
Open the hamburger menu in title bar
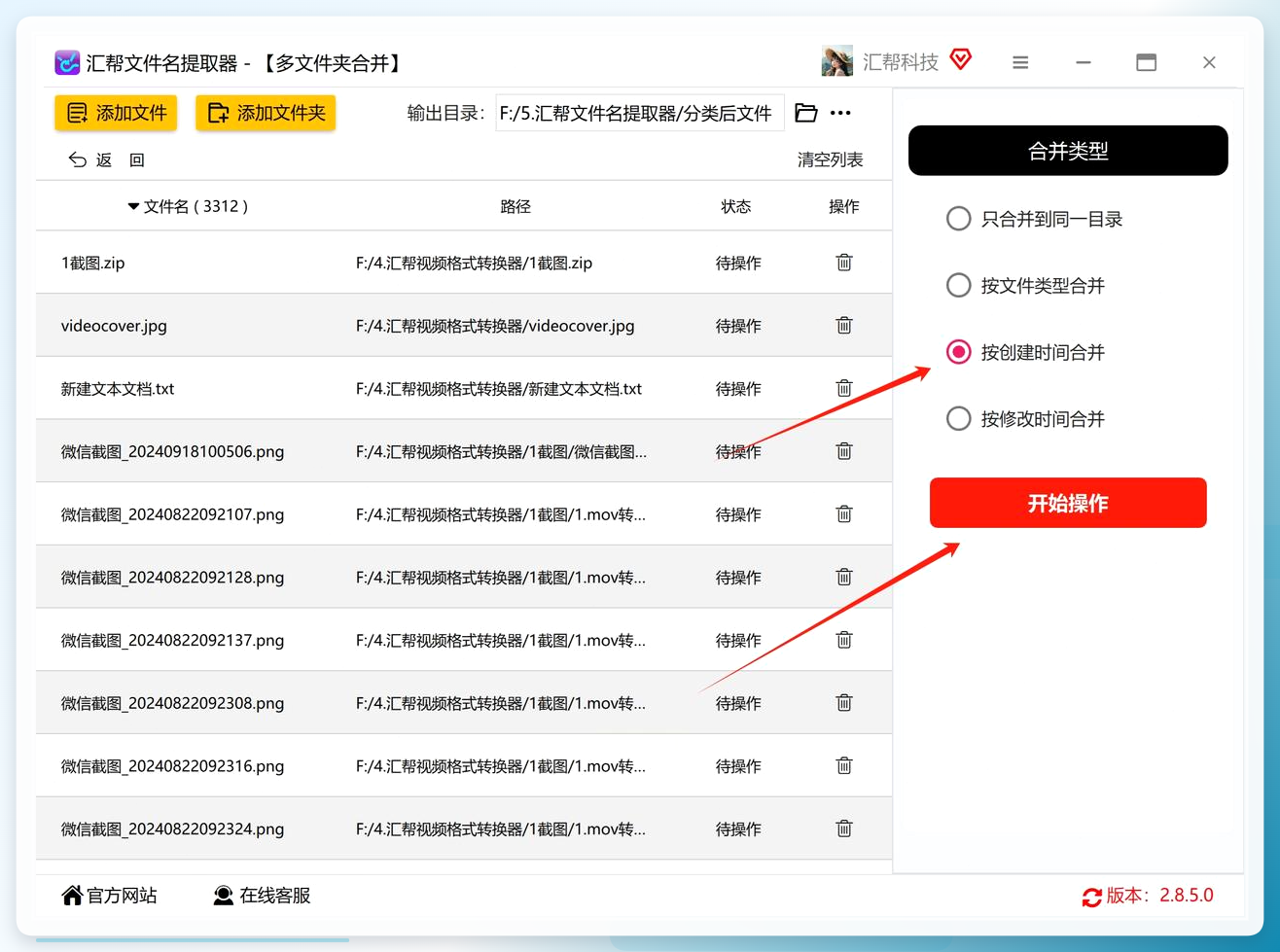pyautogui.click(x=1020, y=62)
